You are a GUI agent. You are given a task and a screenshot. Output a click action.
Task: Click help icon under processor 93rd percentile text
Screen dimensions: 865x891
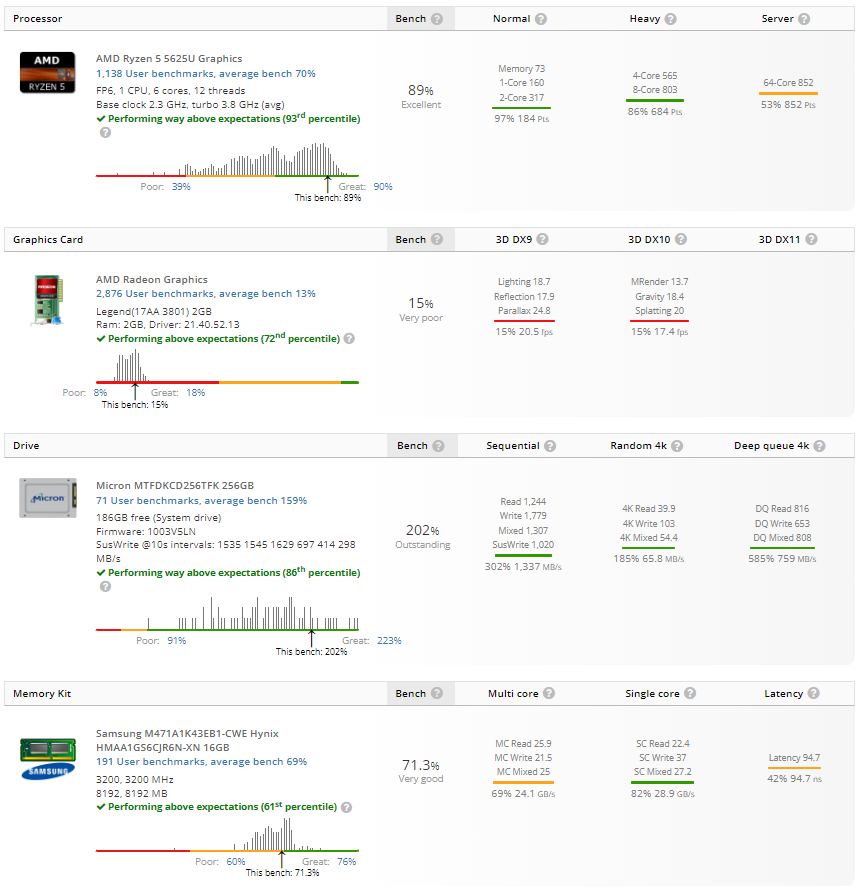coord(105,132)
